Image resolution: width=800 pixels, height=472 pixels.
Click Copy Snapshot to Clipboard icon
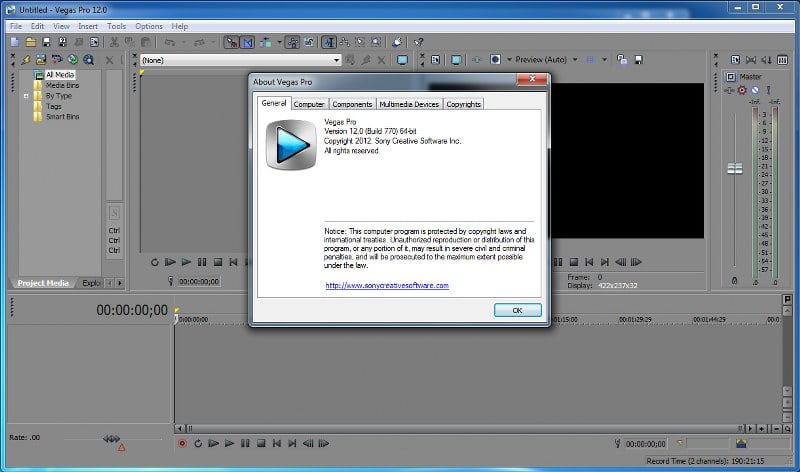(x=622, y=60)
